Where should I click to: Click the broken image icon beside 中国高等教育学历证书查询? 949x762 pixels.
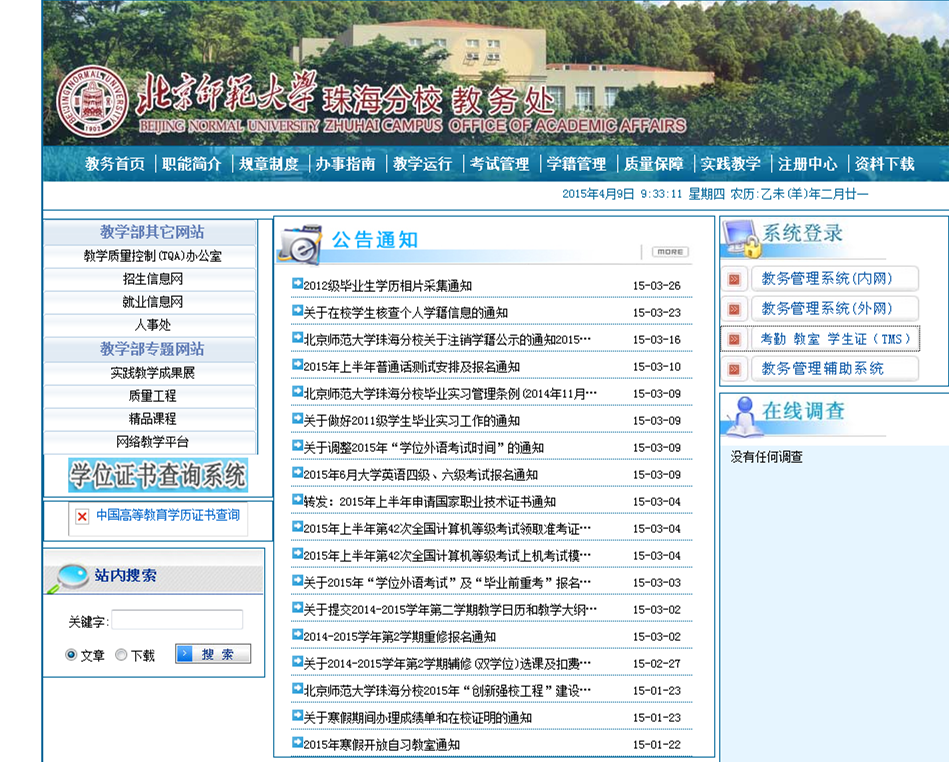(x=82, y=516)
